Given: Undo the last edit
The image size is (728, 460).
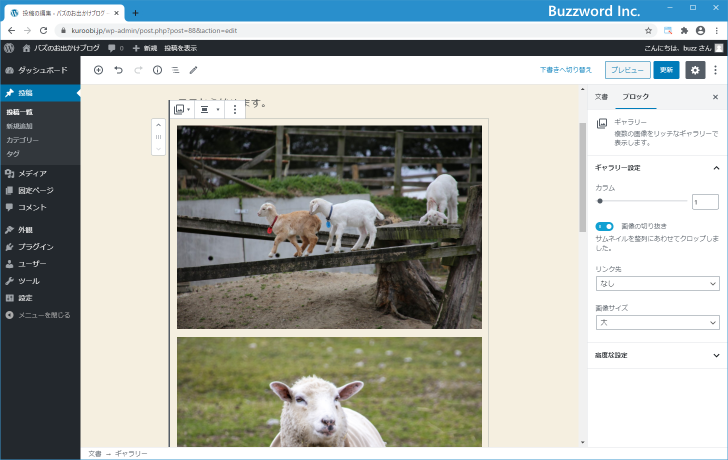Looking at the screenshot, I should [118, 70].
